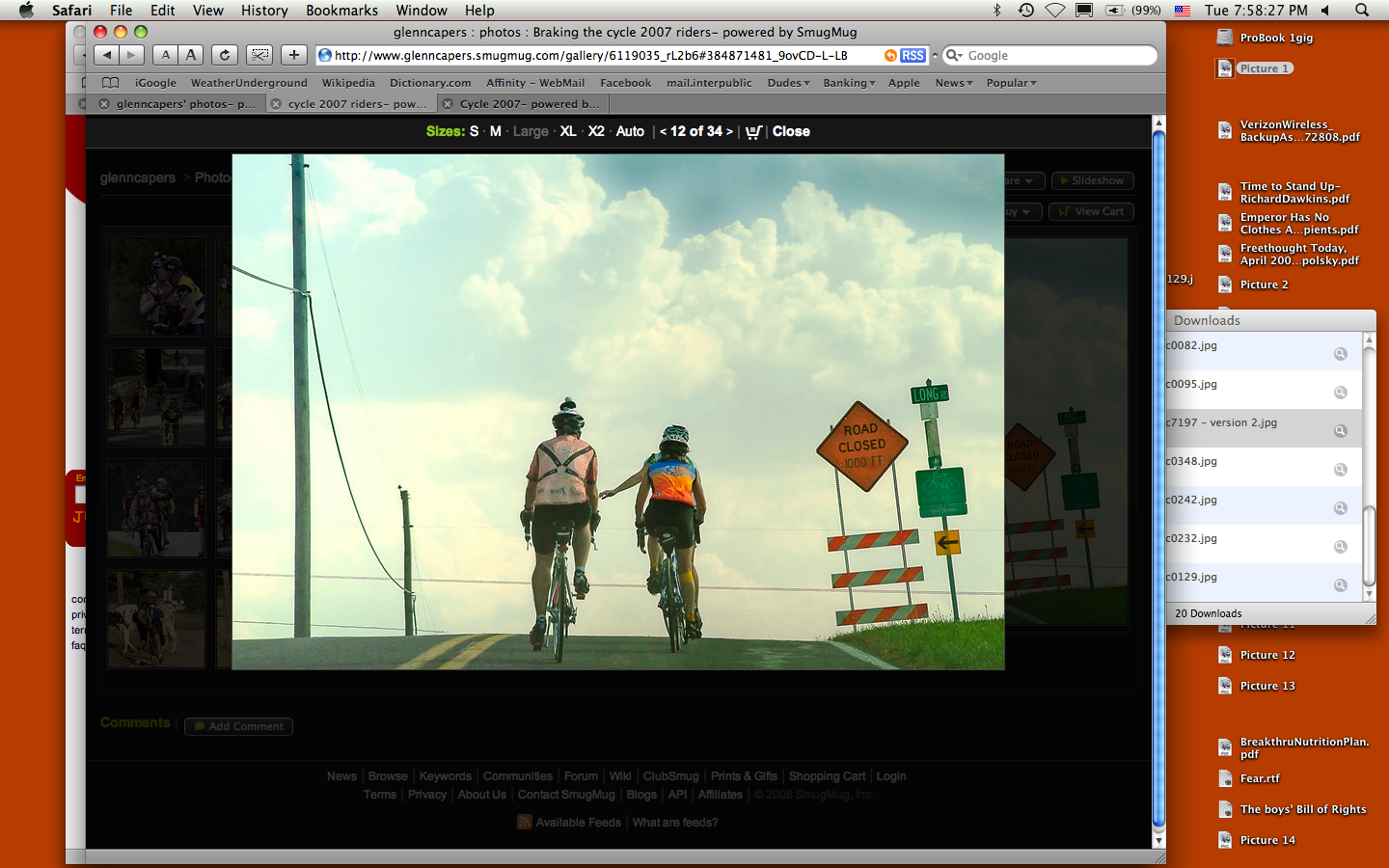This screenshot has width=1389, height=868.
Task: Open the Facebook bookmark
Action: 625,83
